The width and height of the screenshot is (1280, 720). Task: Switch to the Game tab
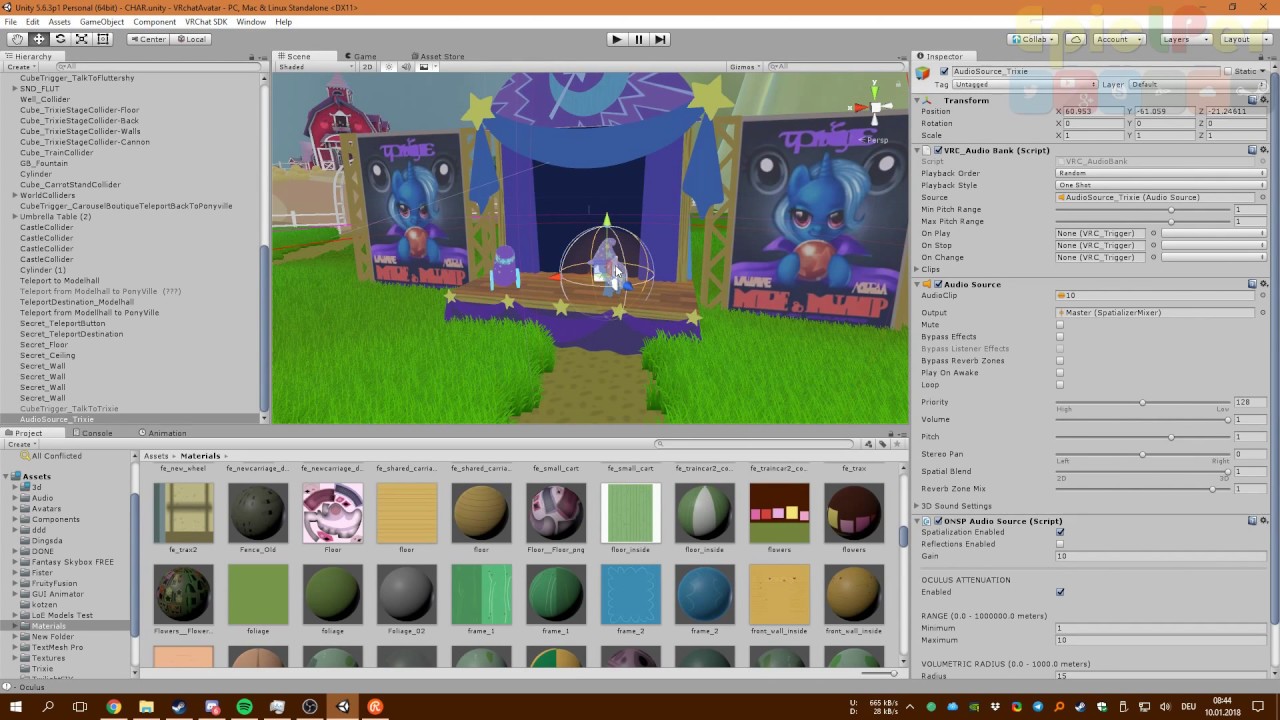[x=361, y=56]
